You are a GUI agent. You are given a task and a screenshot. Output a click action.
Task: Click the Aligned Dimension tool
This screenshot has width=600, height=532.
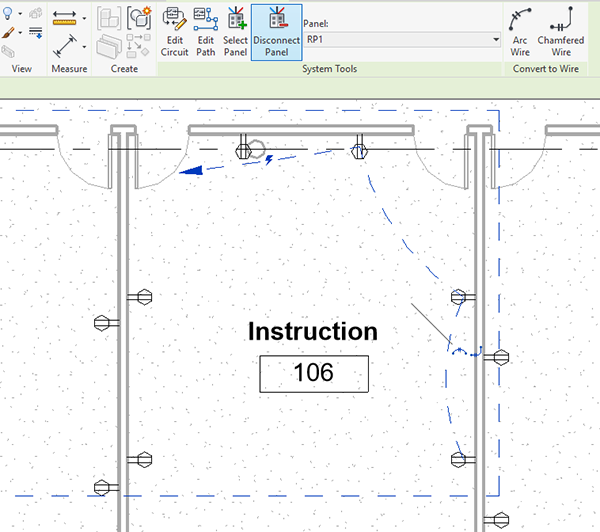click(x=65, y=44)
